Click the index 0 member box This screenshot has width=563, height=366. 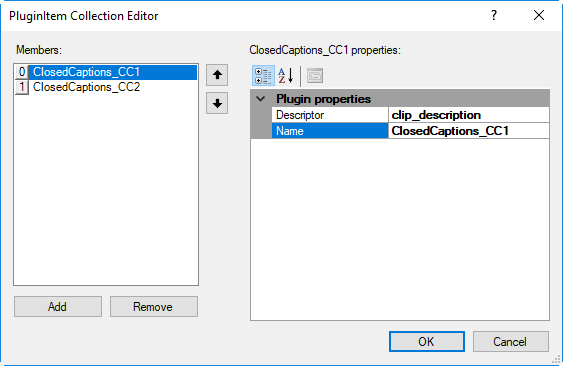tap(22, 72)
